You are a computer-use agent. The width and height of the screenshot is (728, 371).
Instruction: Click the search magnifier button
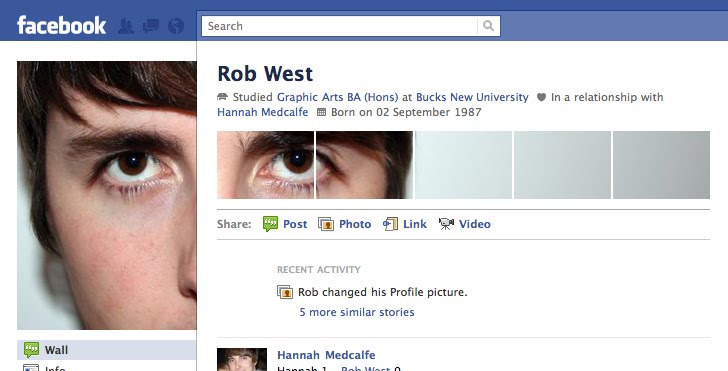coord(488,26)
